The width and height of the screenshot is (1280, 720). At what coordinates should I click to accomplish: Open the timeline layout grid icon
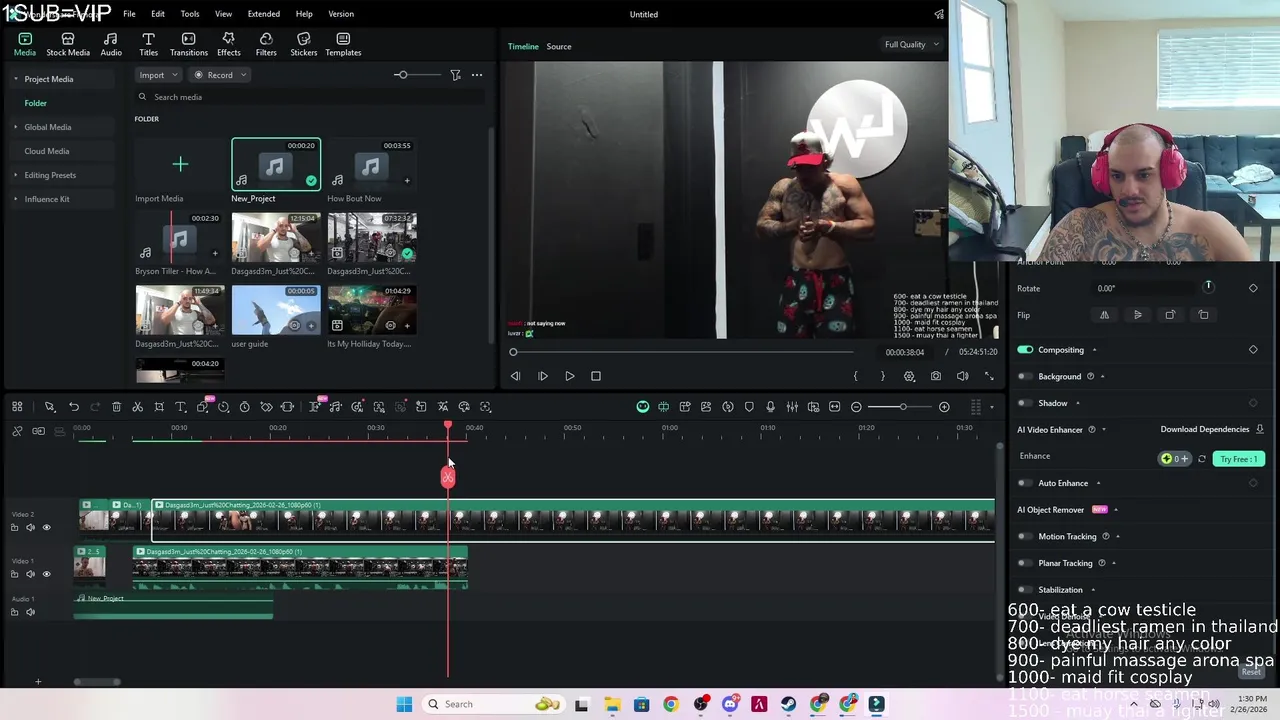(x=17, y=407)
